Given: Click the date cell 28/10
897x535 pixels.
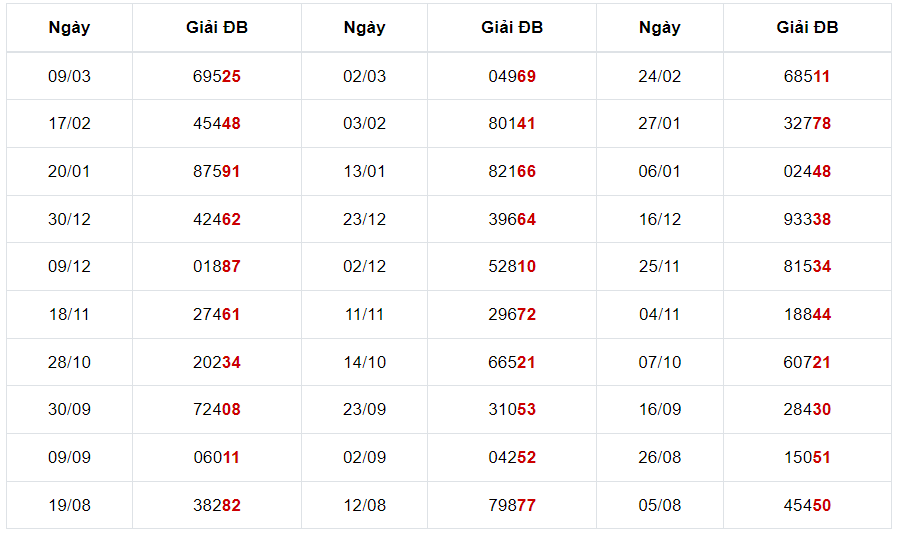Looking at the screenshot, I should (69, 362).
